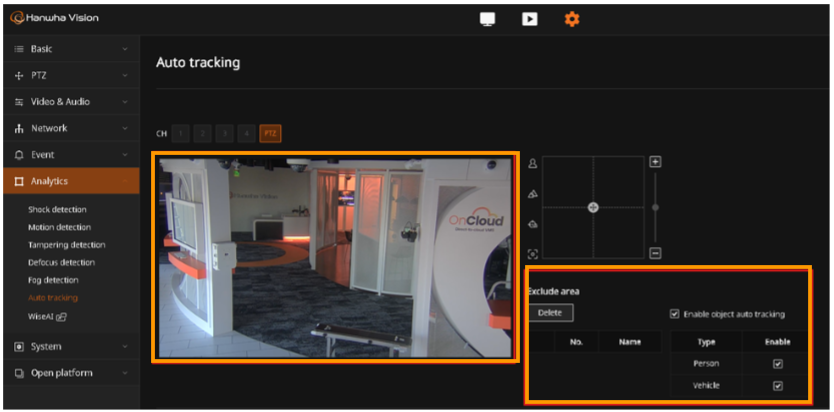
Task: Click the zoom in plus button
Action: coord(656,162)
